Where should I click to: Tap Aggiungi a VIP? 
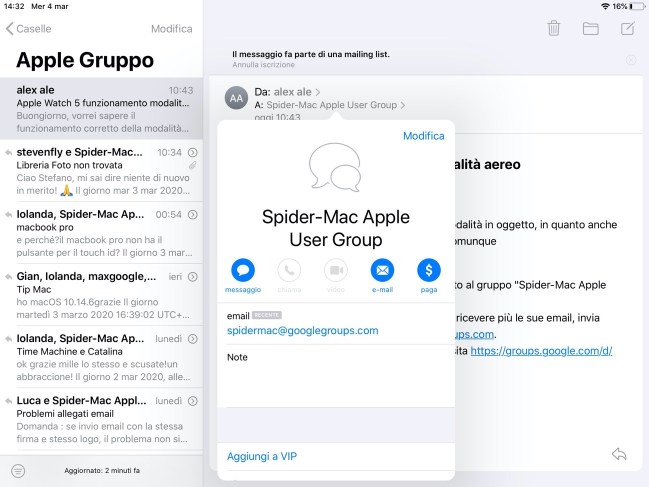262,456
